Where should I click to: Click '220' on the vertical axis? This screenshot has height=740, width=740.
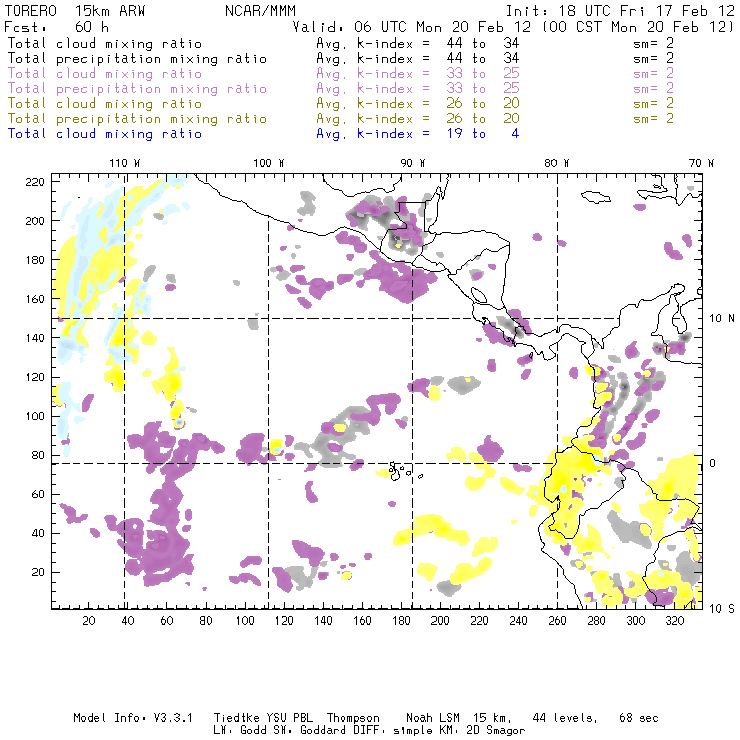(x=35, y=182)
